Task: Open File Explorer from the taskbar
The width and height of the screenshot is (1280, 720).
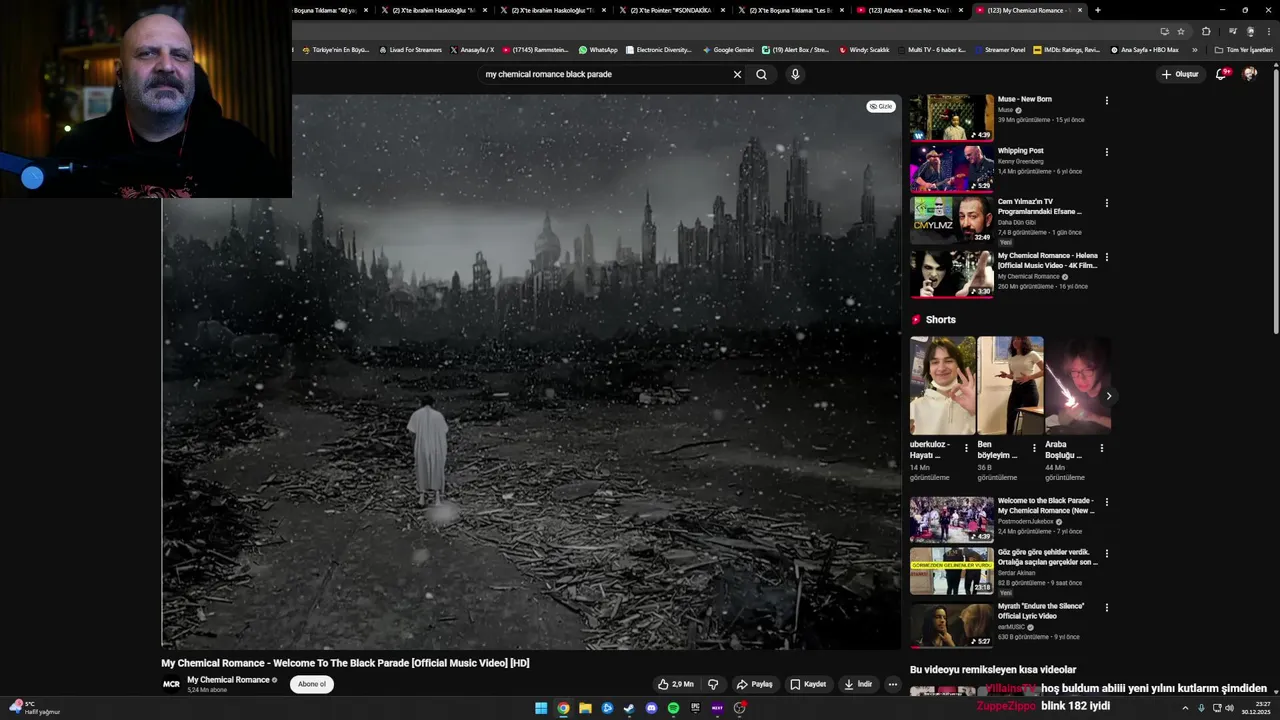Action: [x=585, y=708]
